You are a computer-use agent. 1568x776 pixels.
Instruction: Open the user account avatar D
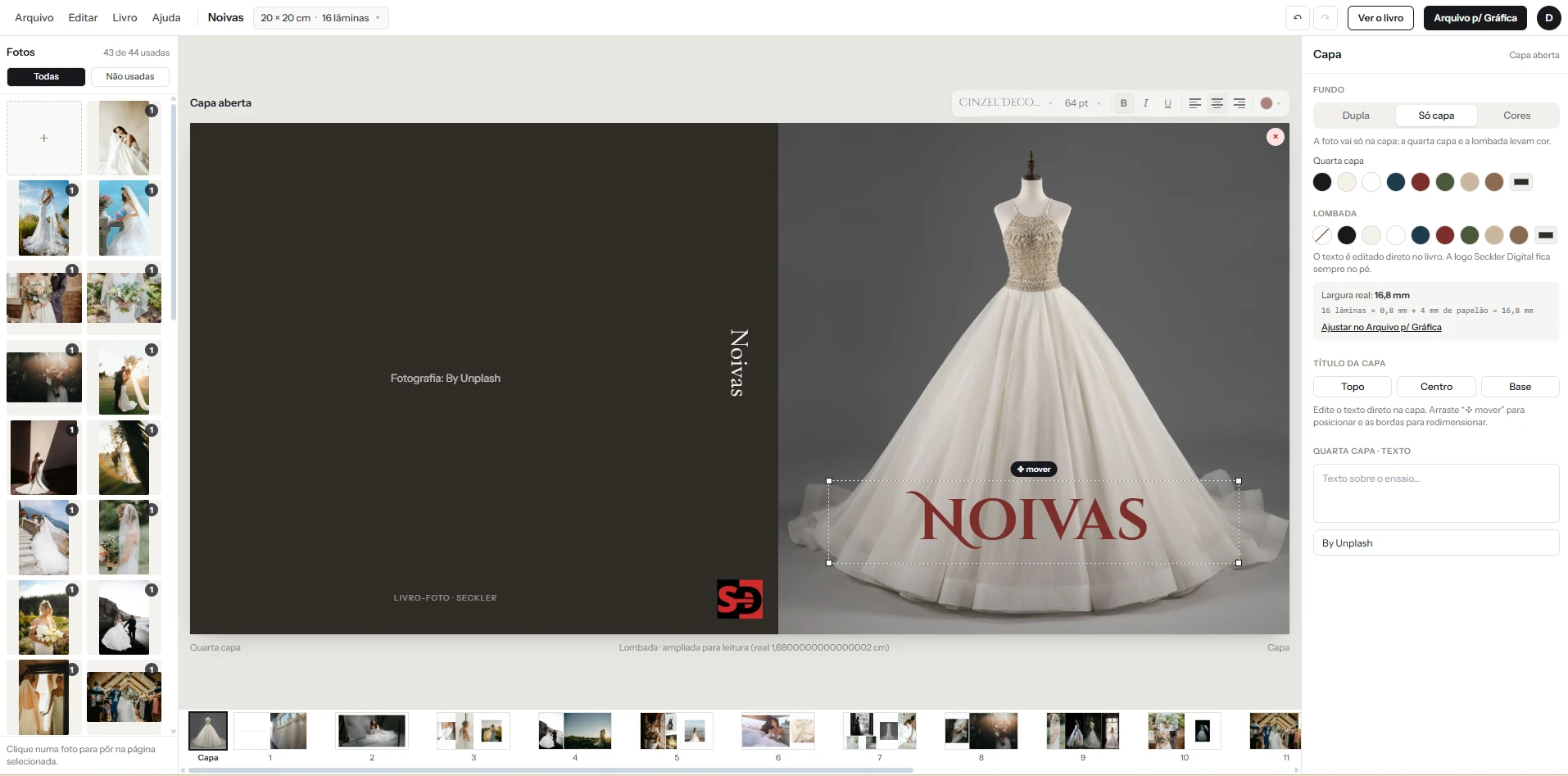point(1548,18)
